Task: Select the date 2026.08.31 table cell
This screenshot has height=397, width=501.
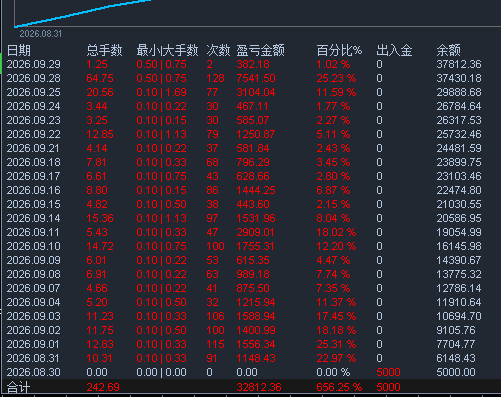Action: pos(34,358)
